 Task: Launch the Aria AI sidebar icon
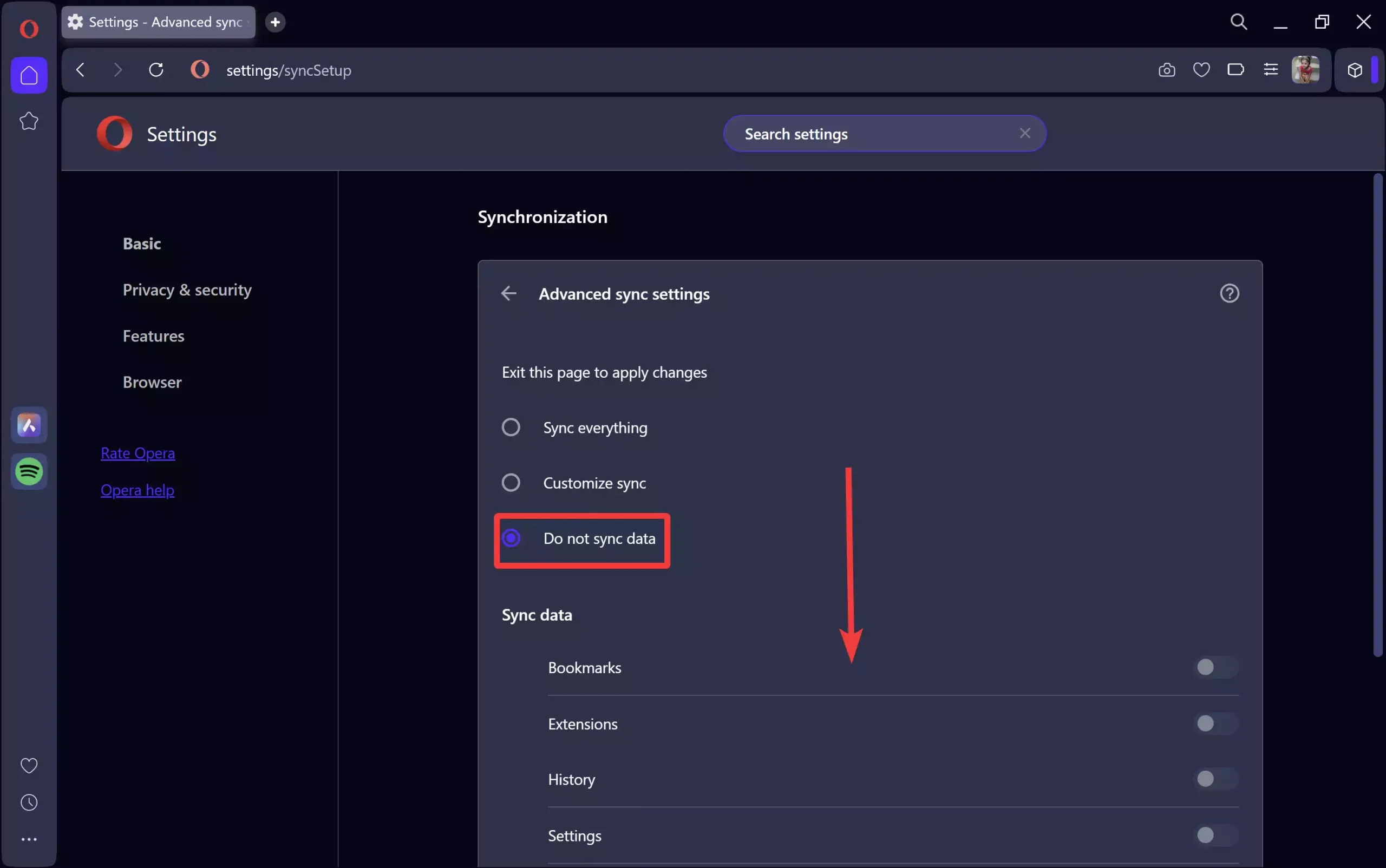pyautogui.click(x=29, y=425)
